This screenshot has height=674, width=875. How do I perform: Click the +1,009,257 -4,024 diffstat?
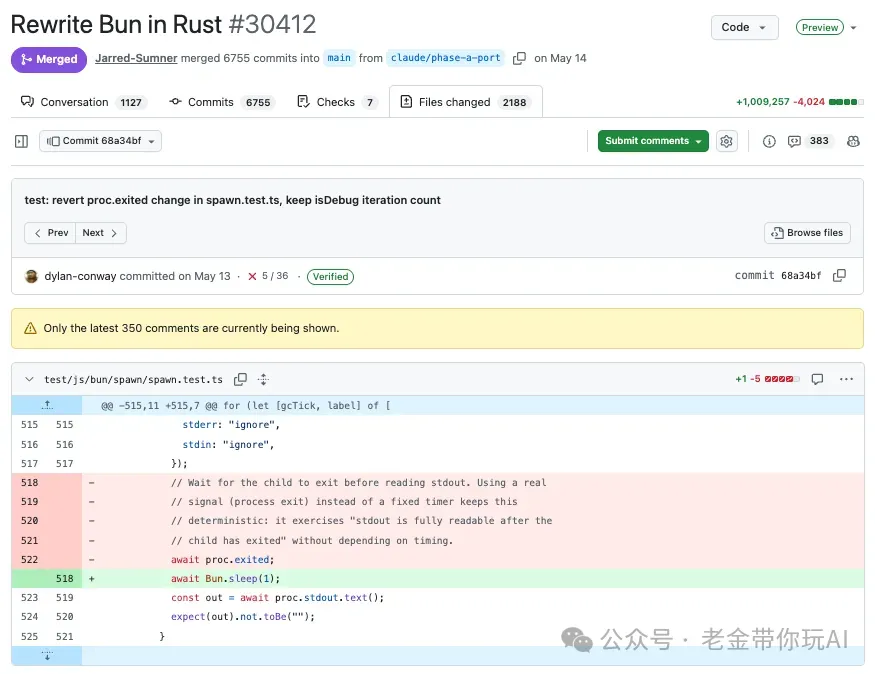(799, 102)
